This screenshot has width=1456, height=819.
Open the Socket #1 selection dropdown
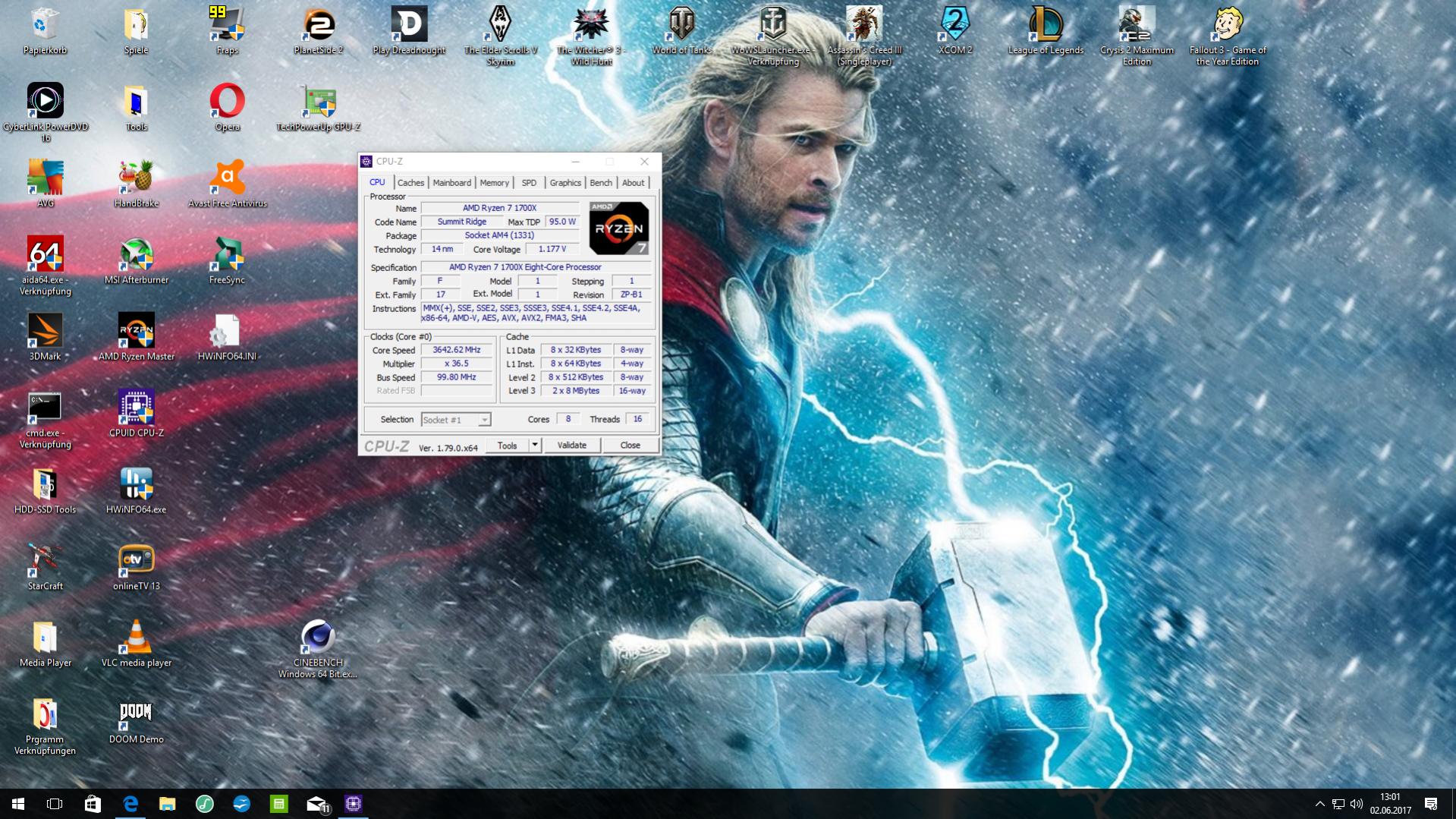click(x=456, y=420)
